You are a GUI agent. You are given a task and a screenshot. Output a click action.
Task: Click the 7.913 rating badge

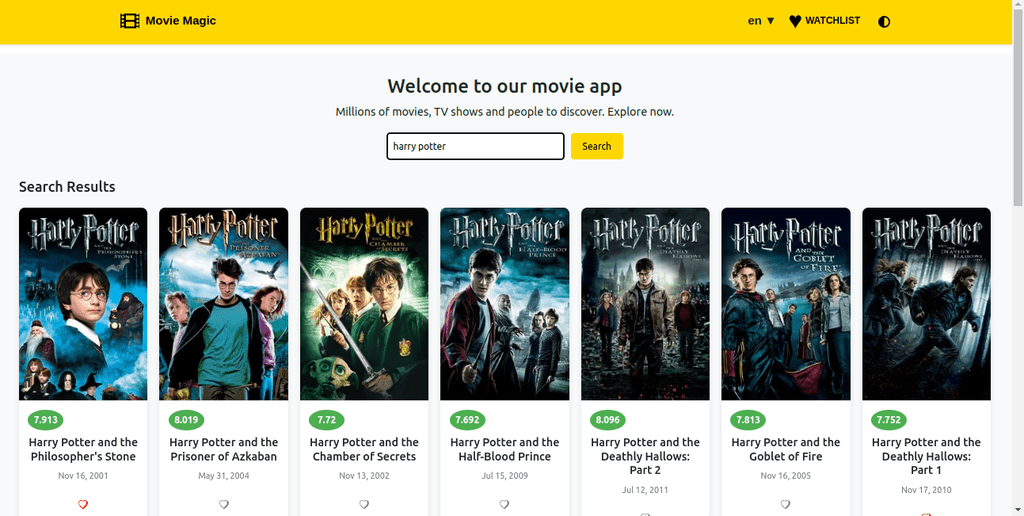click(45, 420)
